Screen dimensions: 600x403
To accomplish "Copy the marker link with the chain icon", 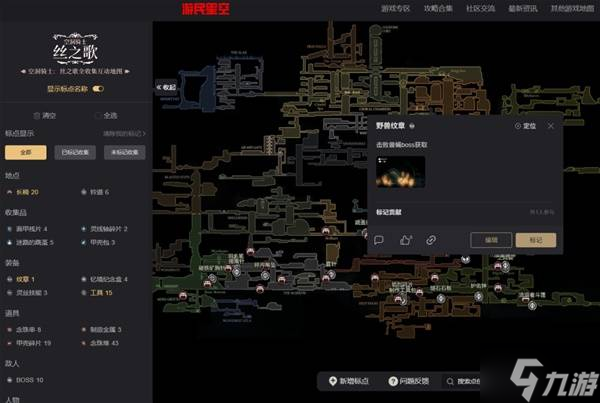I will tap(431, 240).
